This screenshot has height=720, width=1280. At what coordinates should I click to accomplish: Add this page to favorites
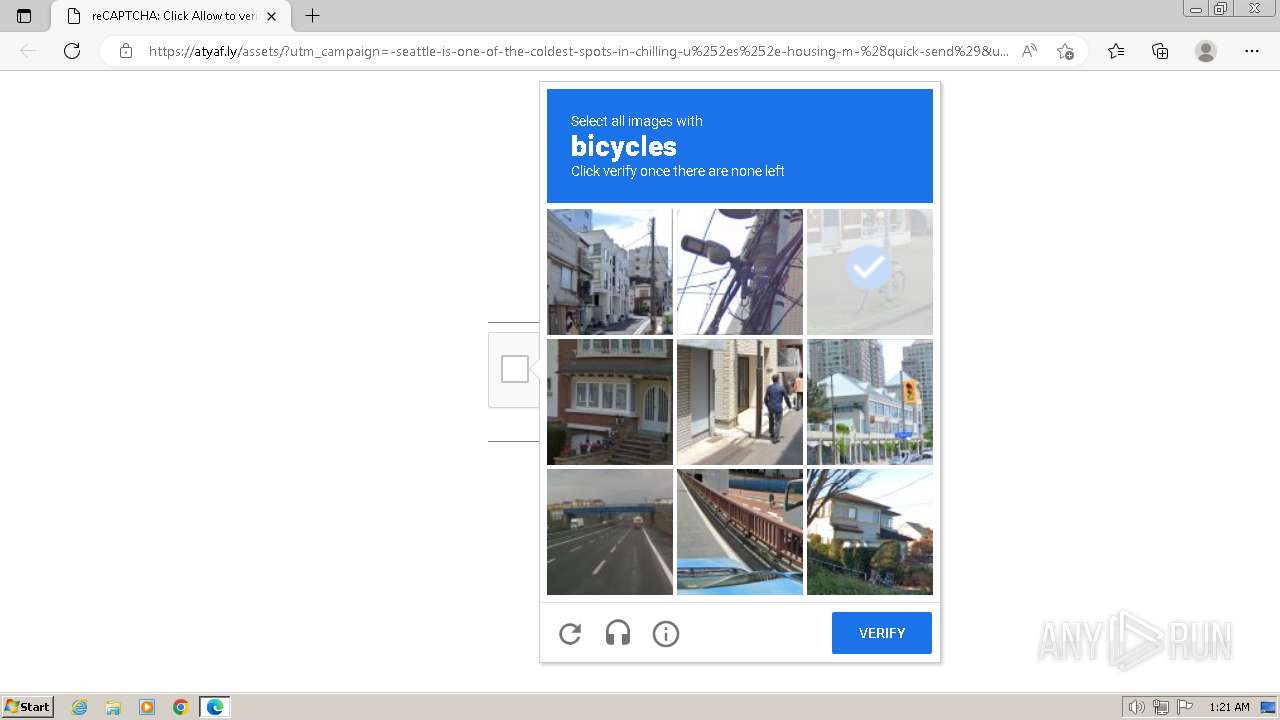1066,51
